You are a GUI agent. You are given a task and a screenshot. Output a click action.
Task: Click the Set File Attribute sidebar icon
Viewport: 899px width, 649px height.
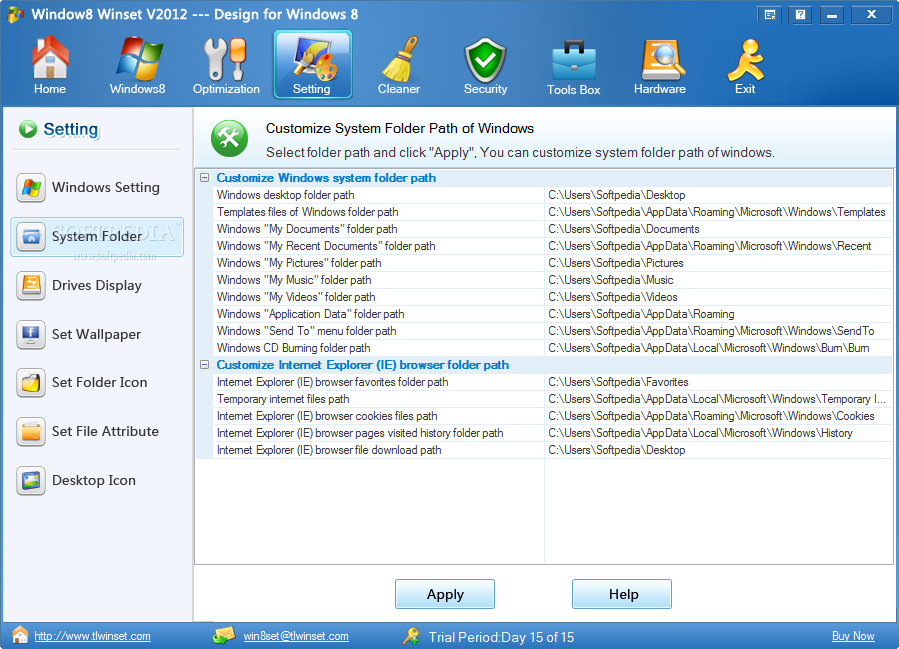coord(31,432)
